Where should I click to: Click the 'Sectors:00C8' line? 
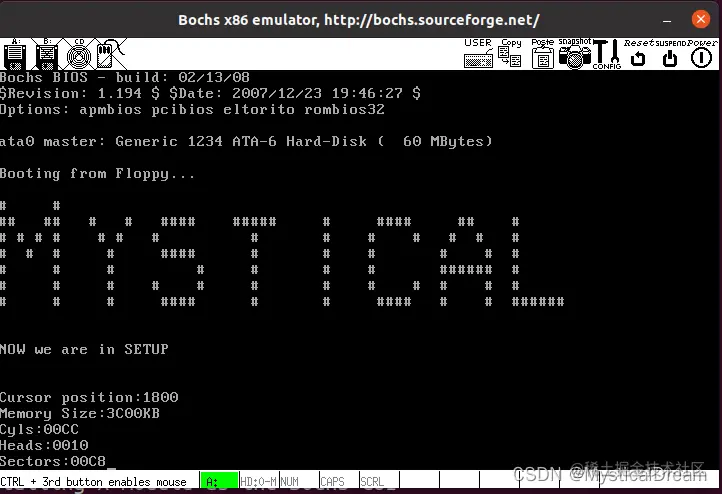(x=53, y=461)
